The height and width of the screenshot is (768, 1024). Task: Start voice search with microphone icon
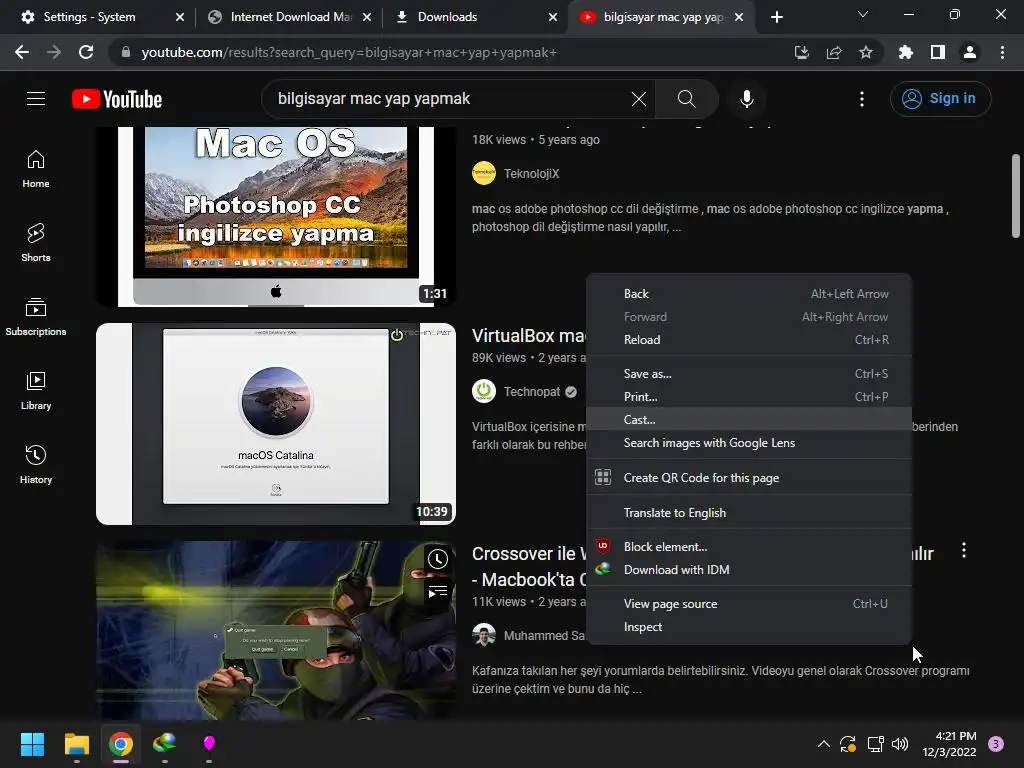[746, 99]
